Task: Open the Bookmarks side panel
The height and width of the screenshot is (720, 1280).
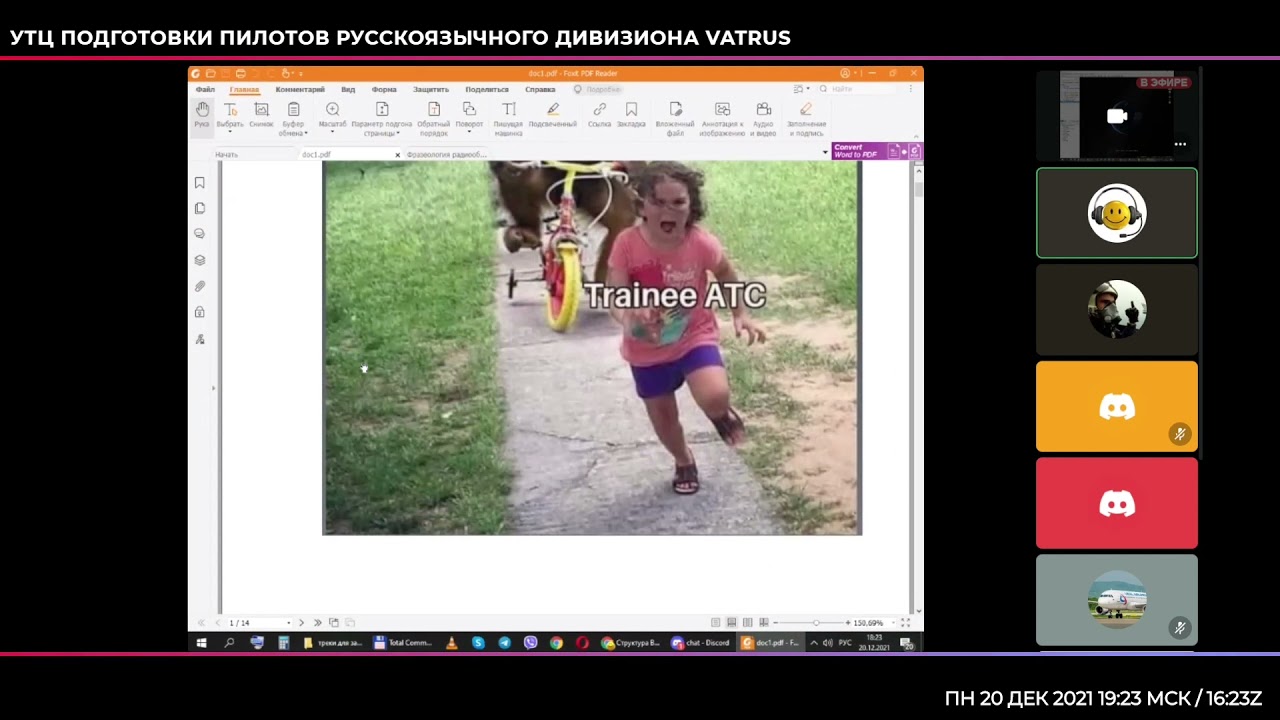Action: (200, 182)
